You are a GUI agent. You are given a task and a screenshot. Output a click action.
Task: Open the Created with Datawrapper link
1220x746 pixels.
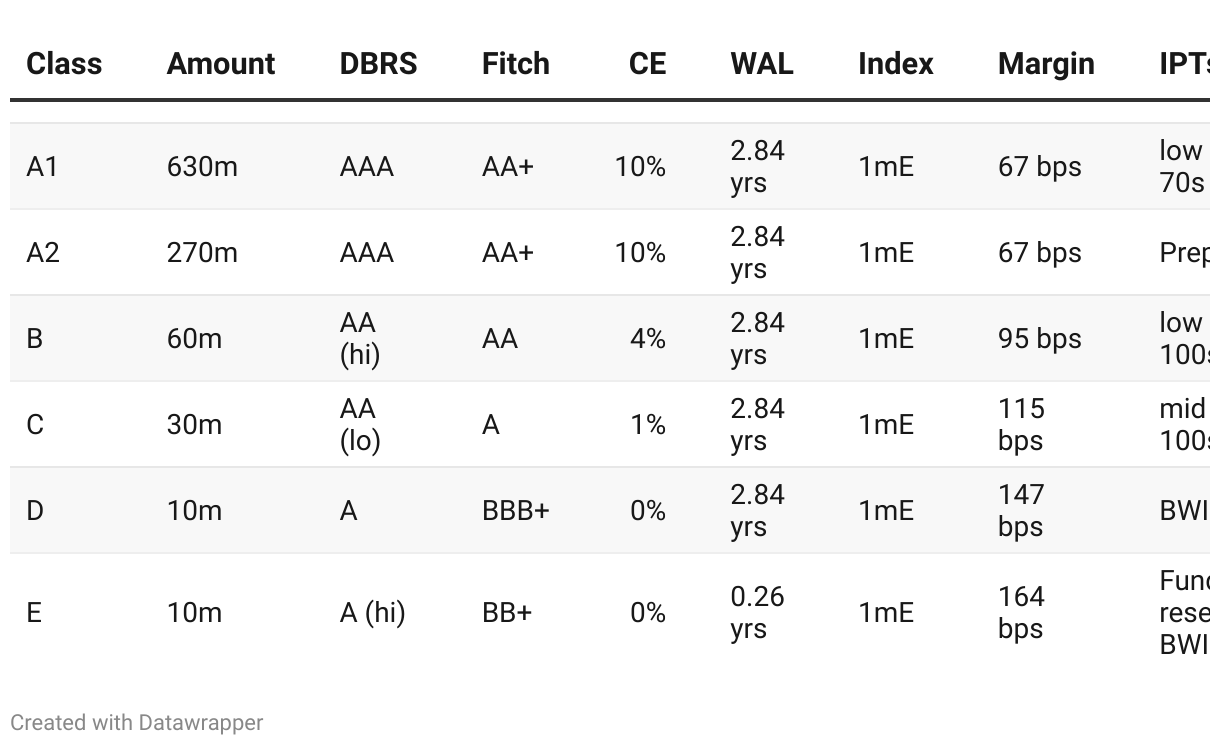pos(137,722)
